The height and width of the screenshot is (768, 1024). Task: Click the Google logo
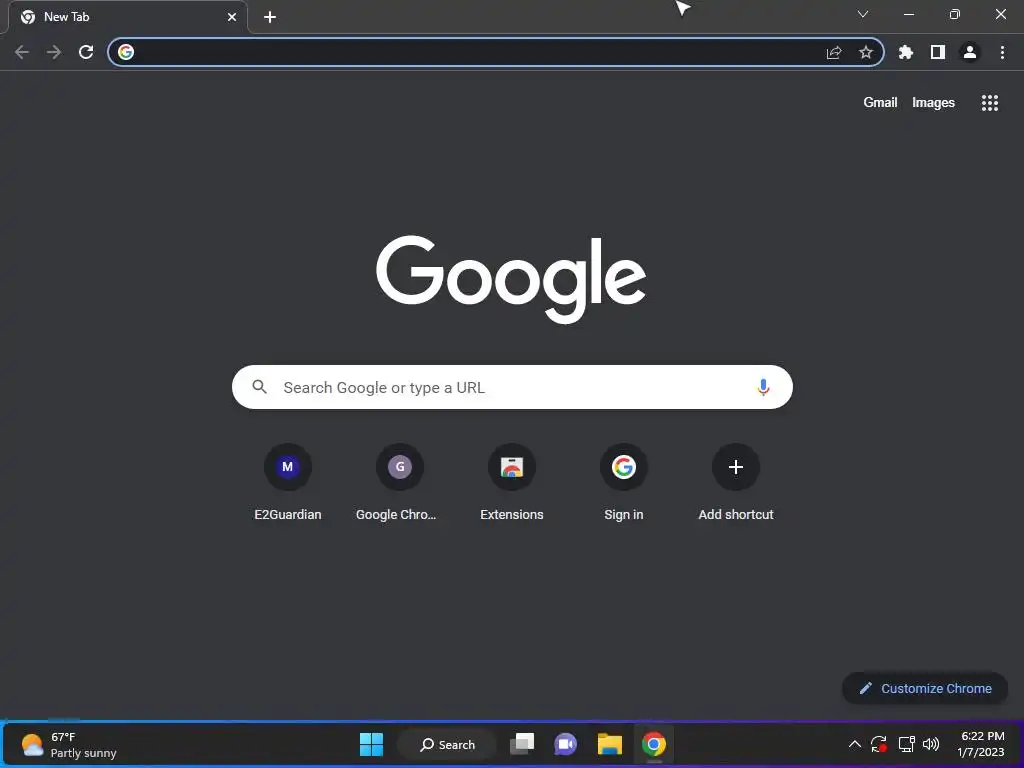(x=511, y=279)
